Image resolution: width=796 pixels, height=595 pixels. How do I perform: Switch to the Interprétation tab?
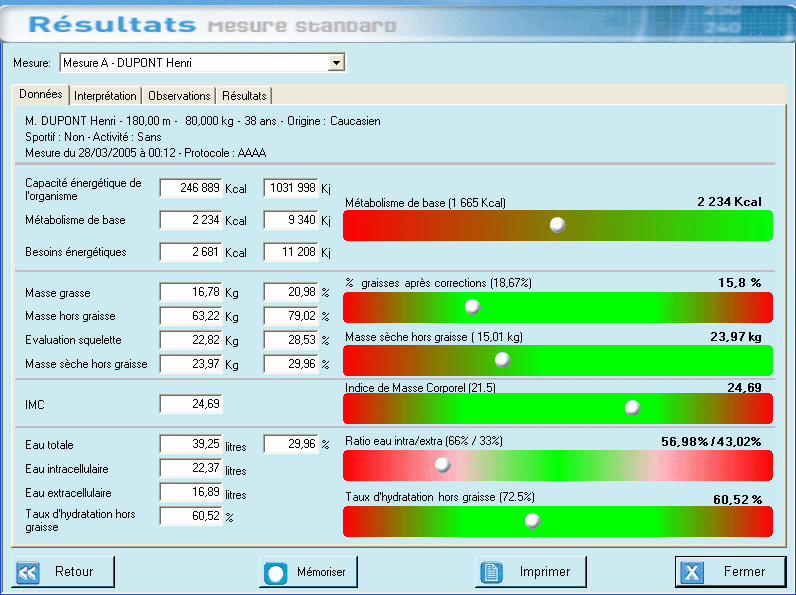click(106, 96)
